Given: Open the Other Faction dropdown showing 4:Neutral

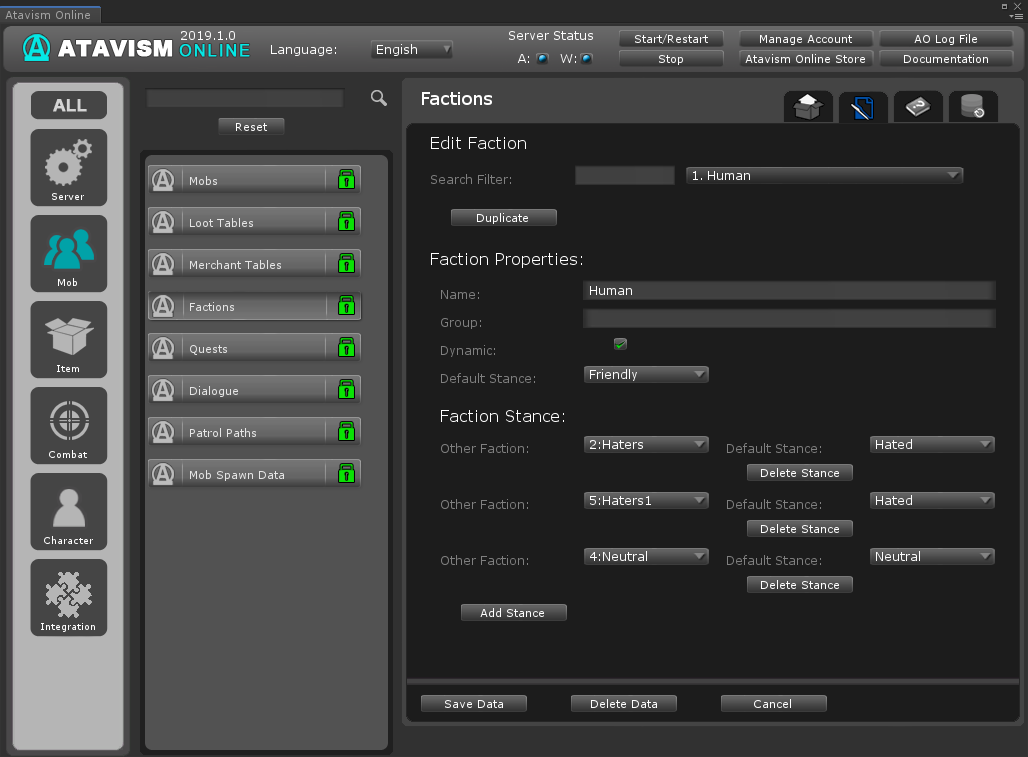Looking at the screenshot, I should pos(646,556).
